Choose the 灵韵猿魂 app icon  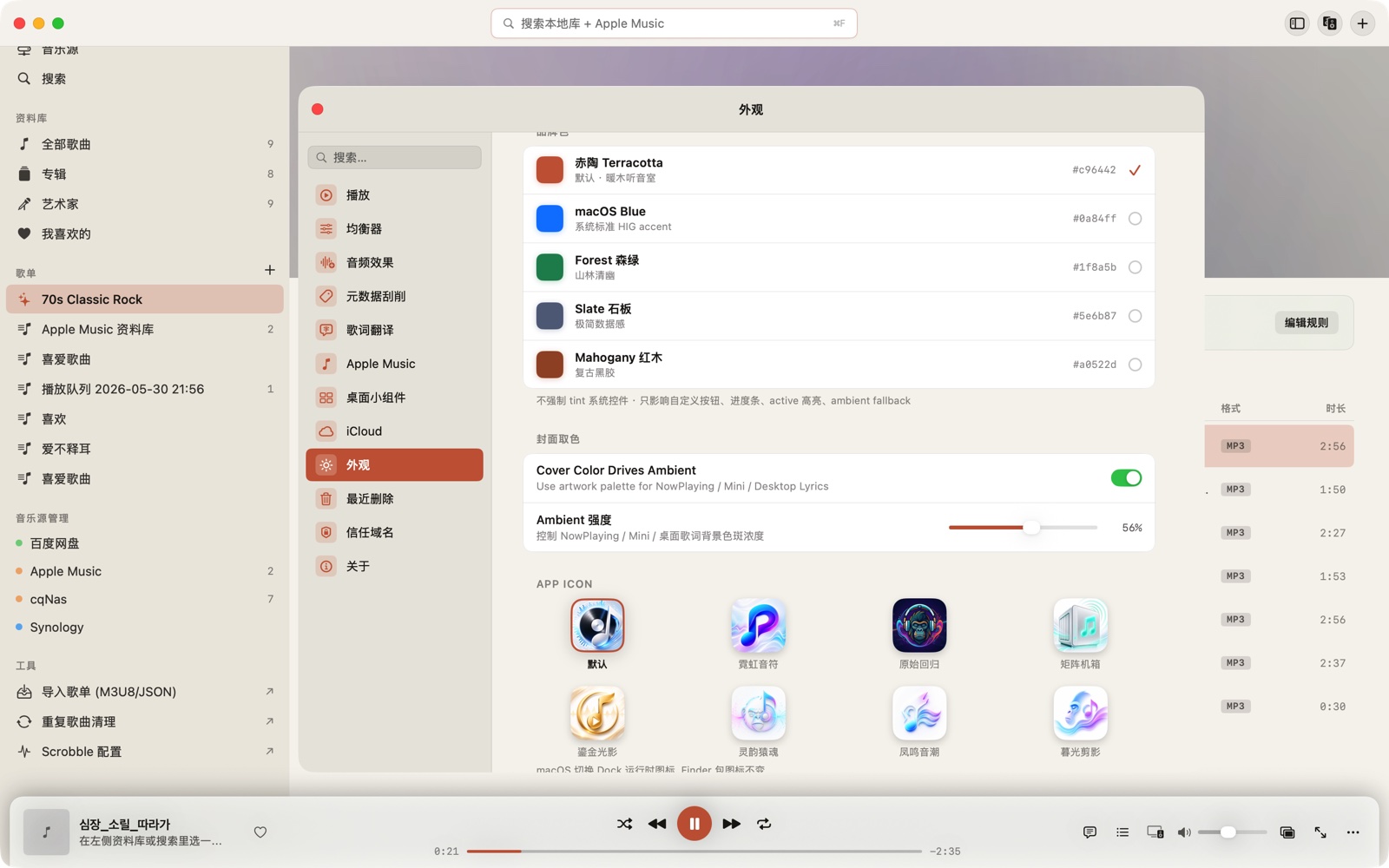point(759,713)
